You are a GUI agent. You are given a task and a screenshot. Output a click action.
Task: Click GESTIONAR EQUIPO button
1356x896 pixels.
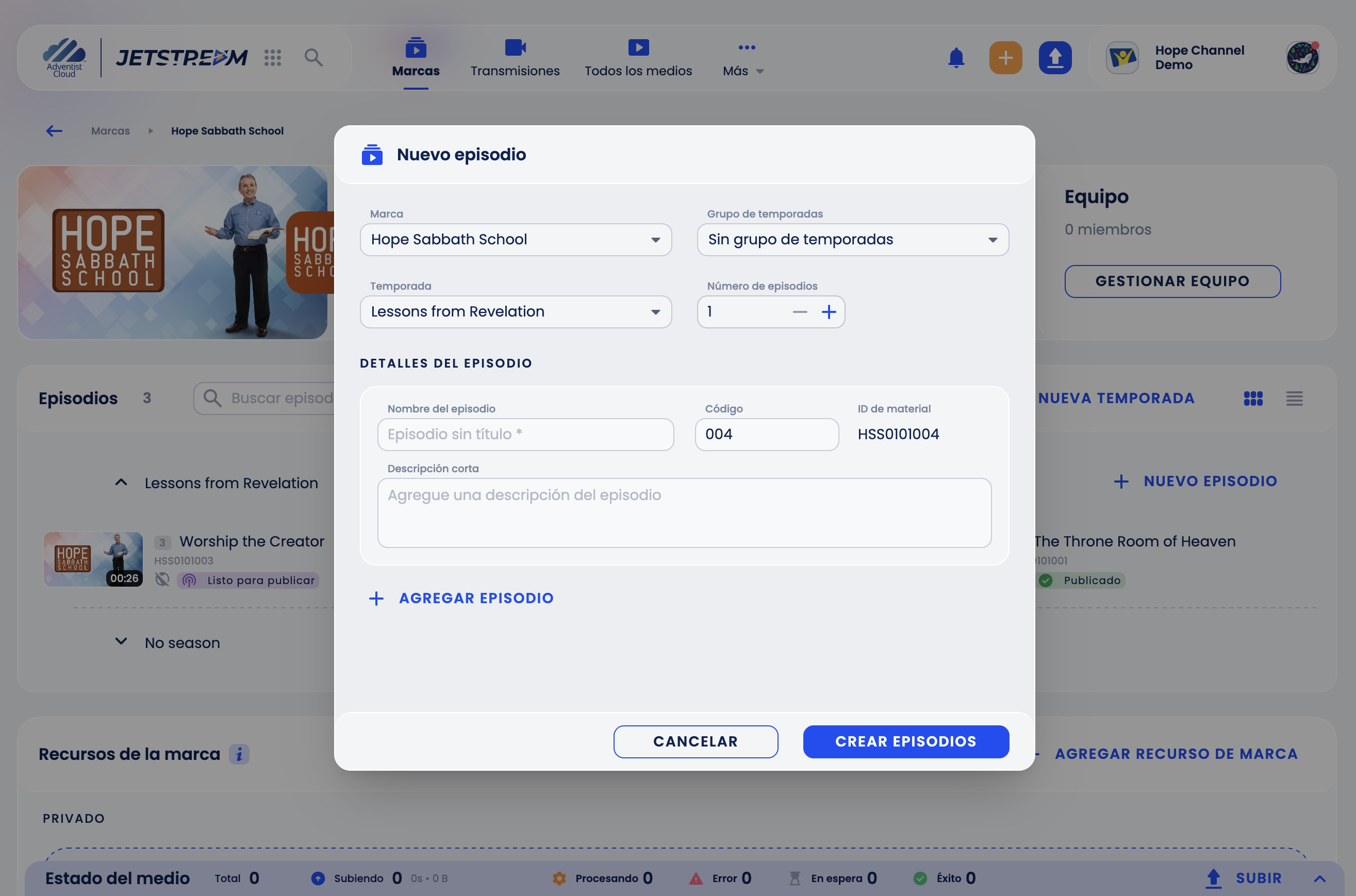(x=1172, y=281)
